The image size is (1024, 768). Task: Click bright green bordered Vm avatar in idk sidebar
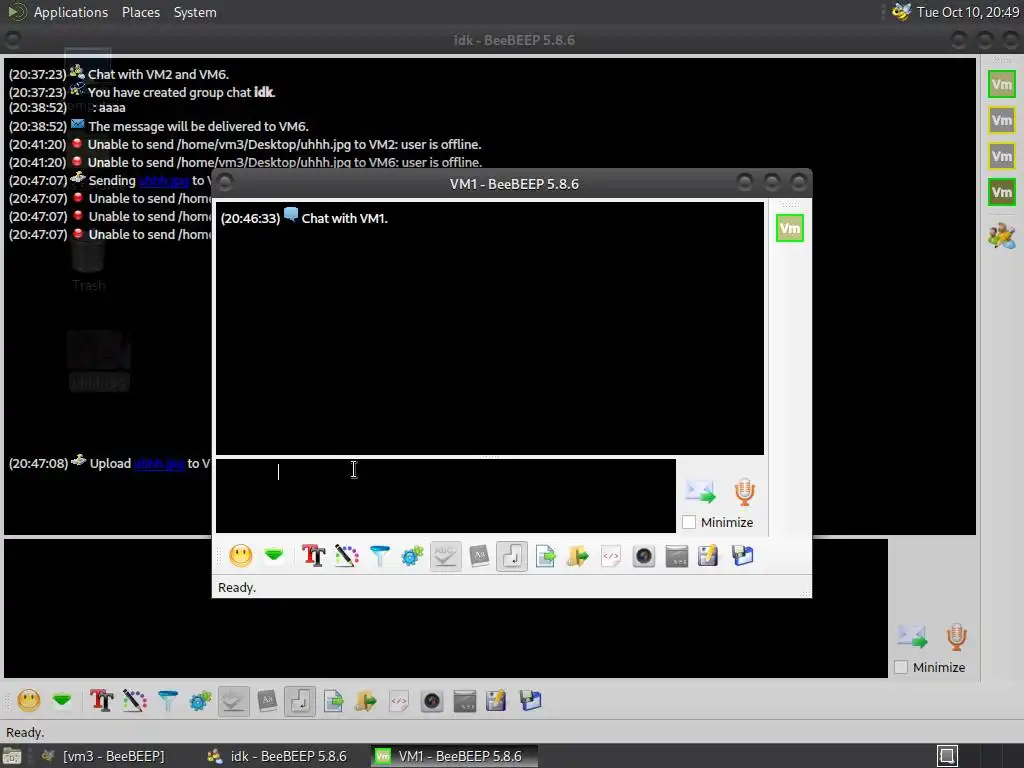tap(1002, 84)
